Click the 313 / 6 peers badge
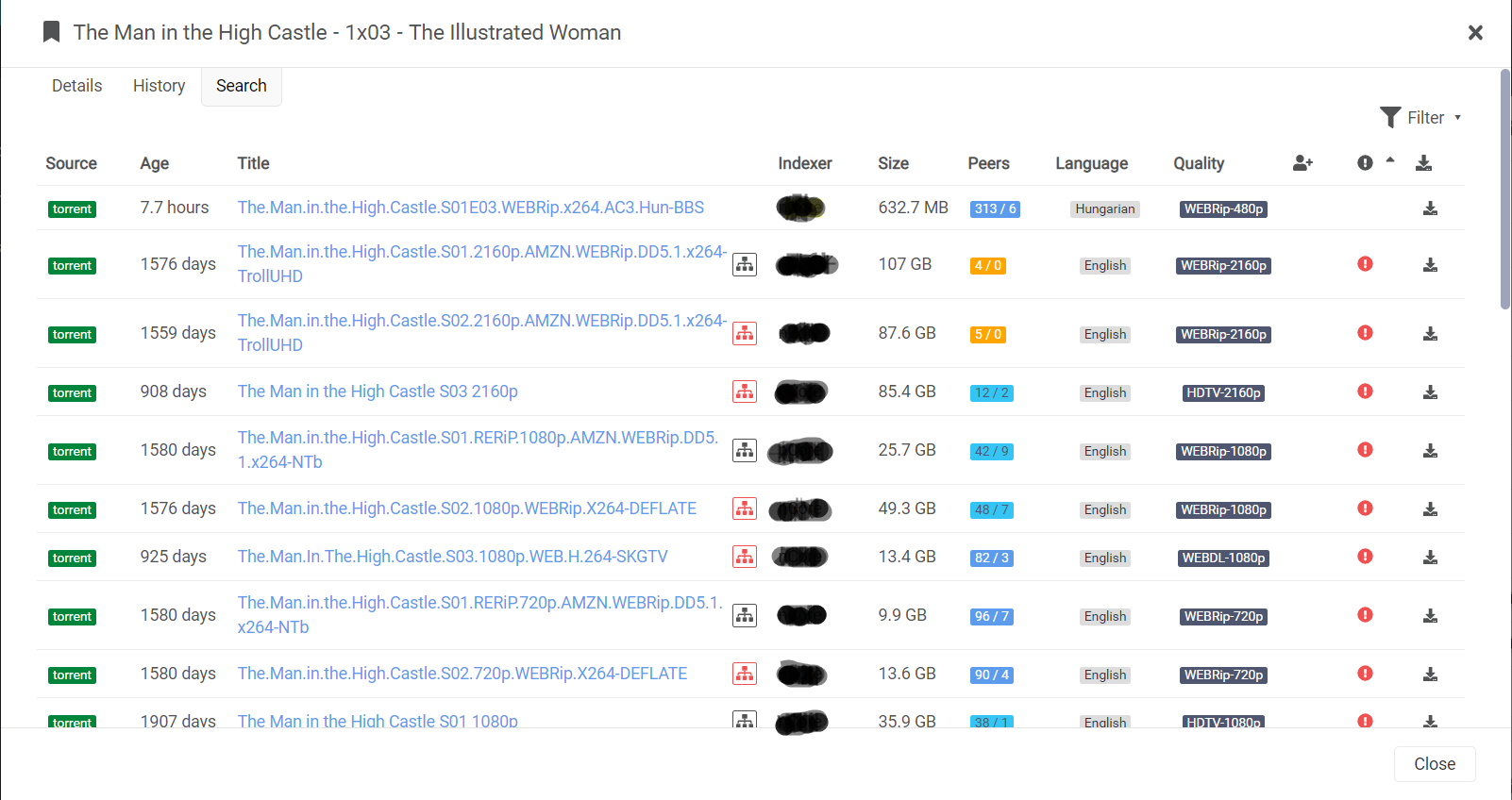The width and height of the screenshot is (1512, 800). click(x=995, y=209)
